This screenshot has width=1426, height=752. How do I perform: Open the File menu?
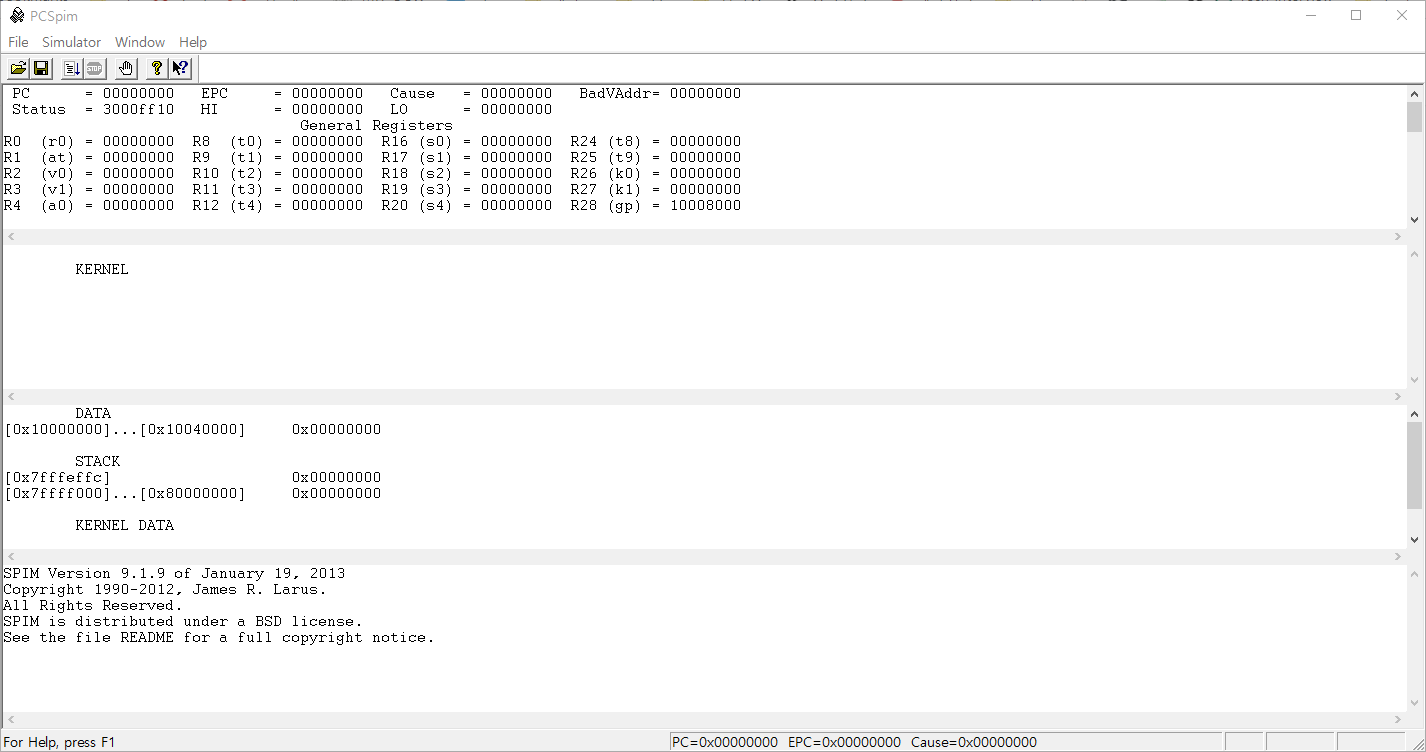(18, 42)
